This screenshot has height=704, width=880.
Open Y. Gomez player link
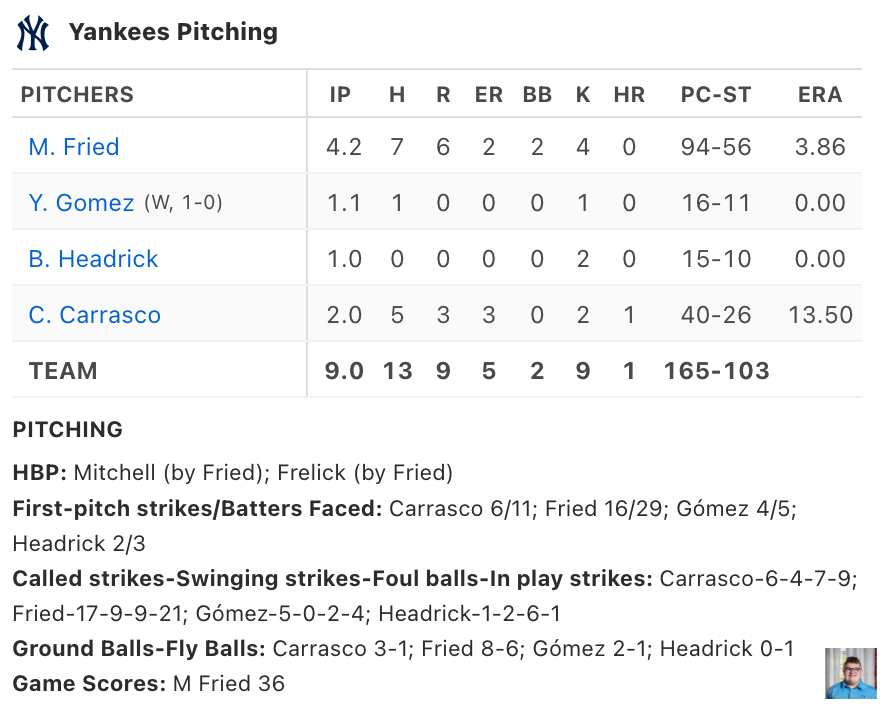pyautogui.click(x=81, y=203)
